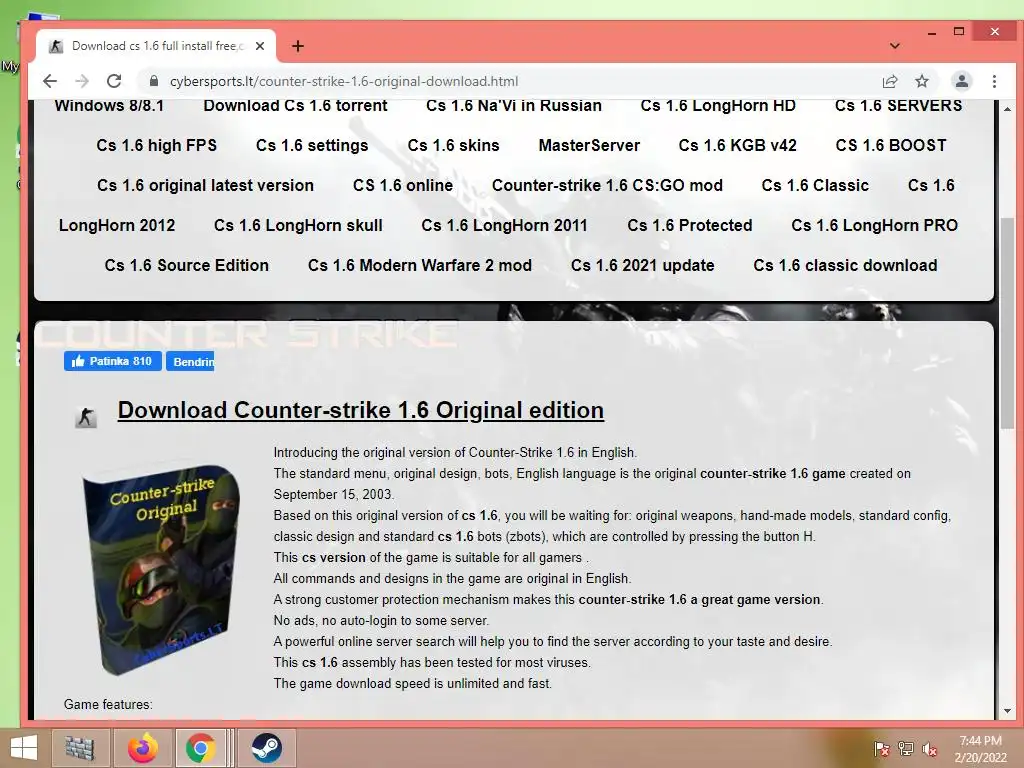Click the network tray icon

[x=906, y=749]
